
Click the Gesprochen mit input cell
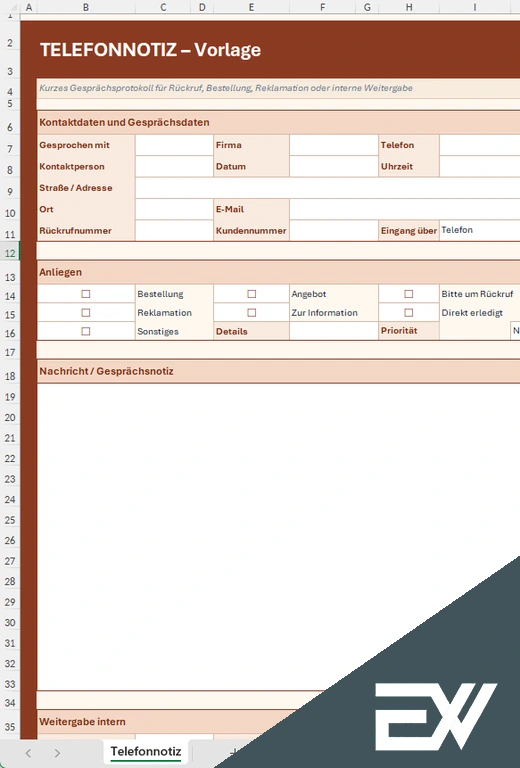point(174,145)
